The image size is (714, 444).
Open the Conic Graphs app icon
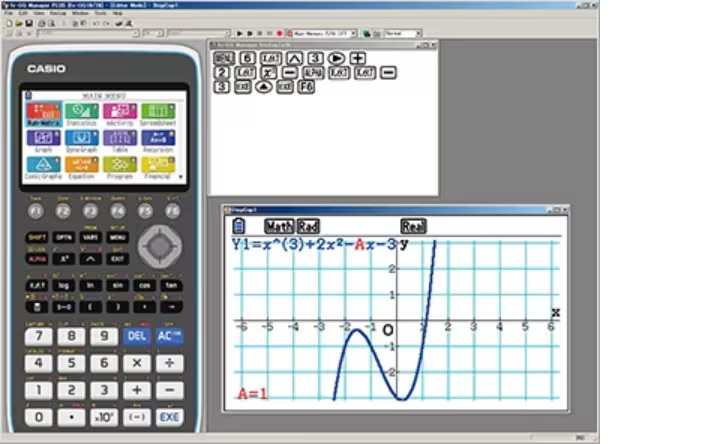[44, 166]
